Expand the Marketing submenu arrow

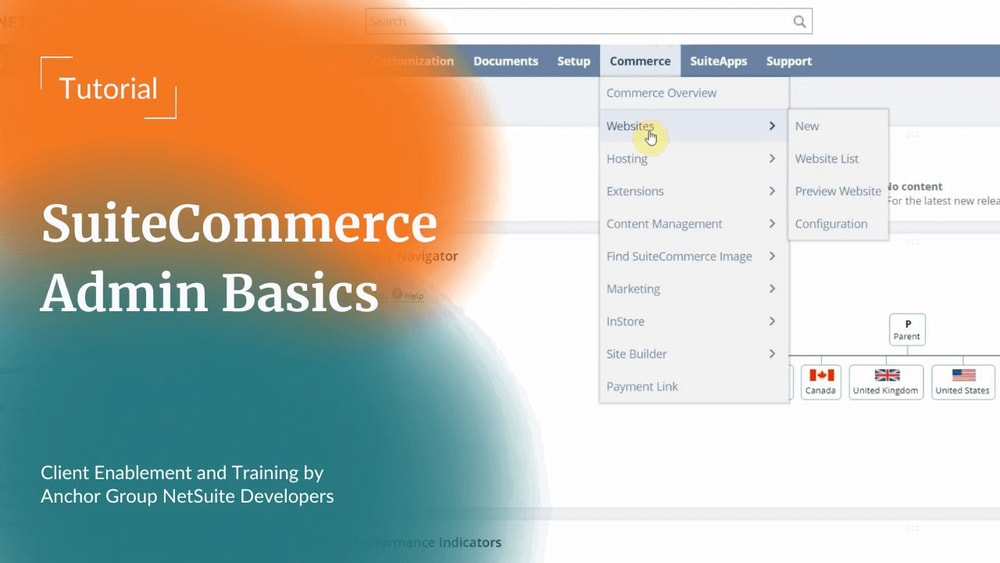[772, 289]
